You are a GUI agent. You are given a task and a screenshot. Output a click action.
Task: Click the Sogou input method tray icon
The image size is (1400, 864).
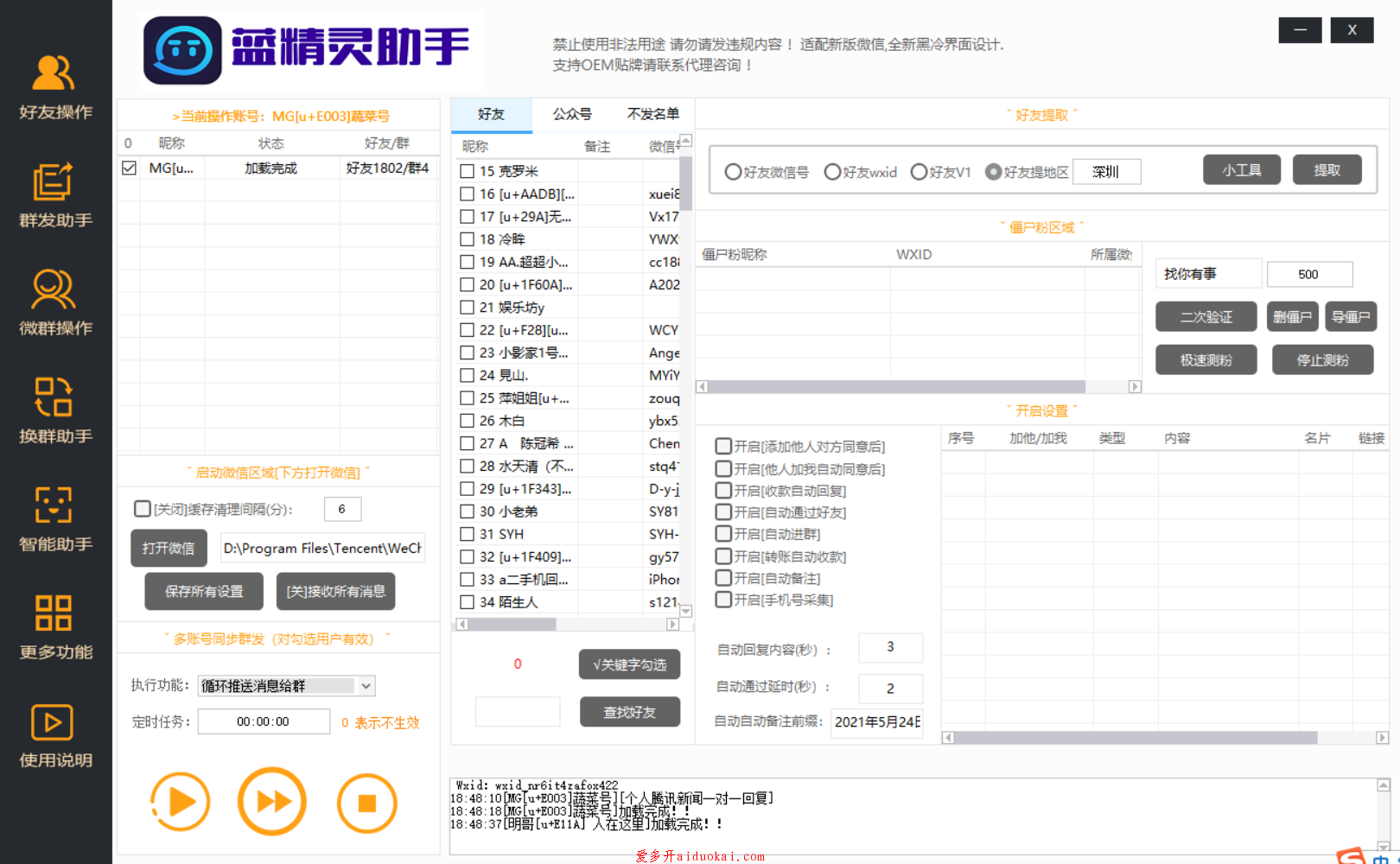click(x=1351, y=856)
